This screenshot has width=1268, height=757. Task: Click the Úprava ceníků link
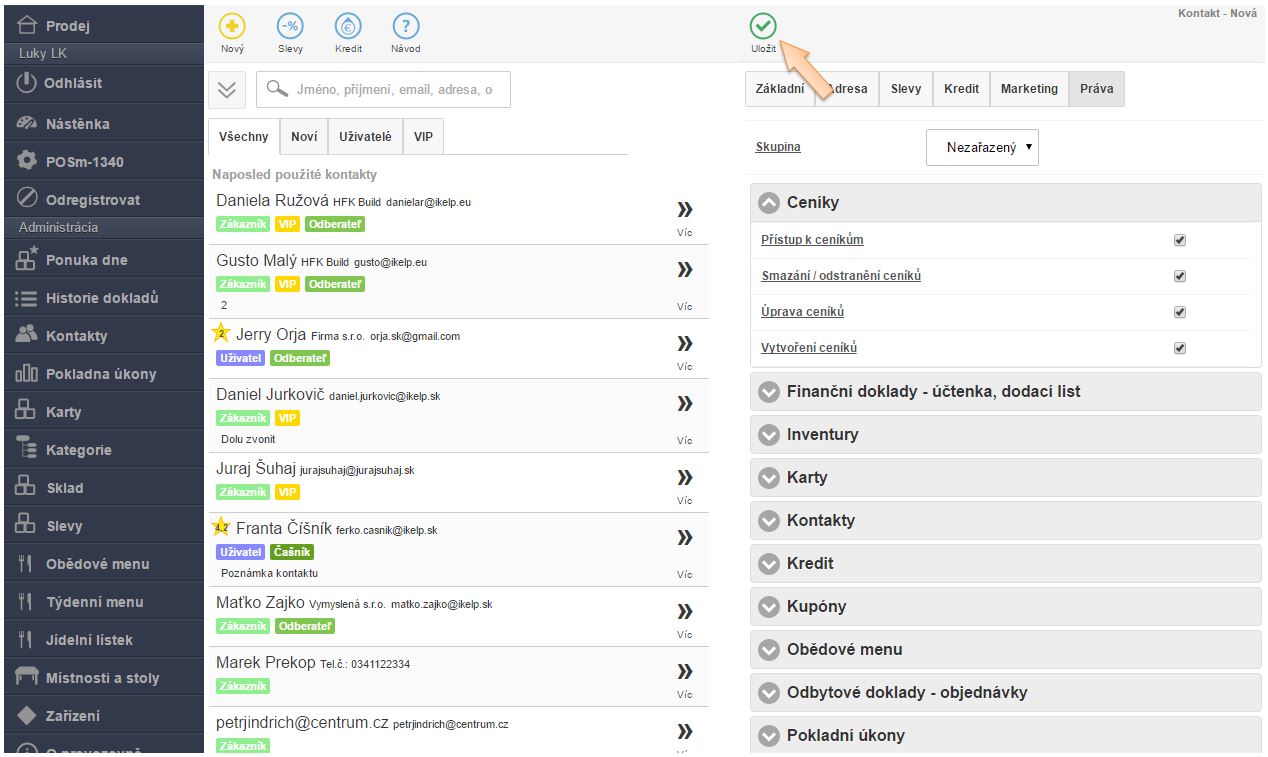(802, 312)
